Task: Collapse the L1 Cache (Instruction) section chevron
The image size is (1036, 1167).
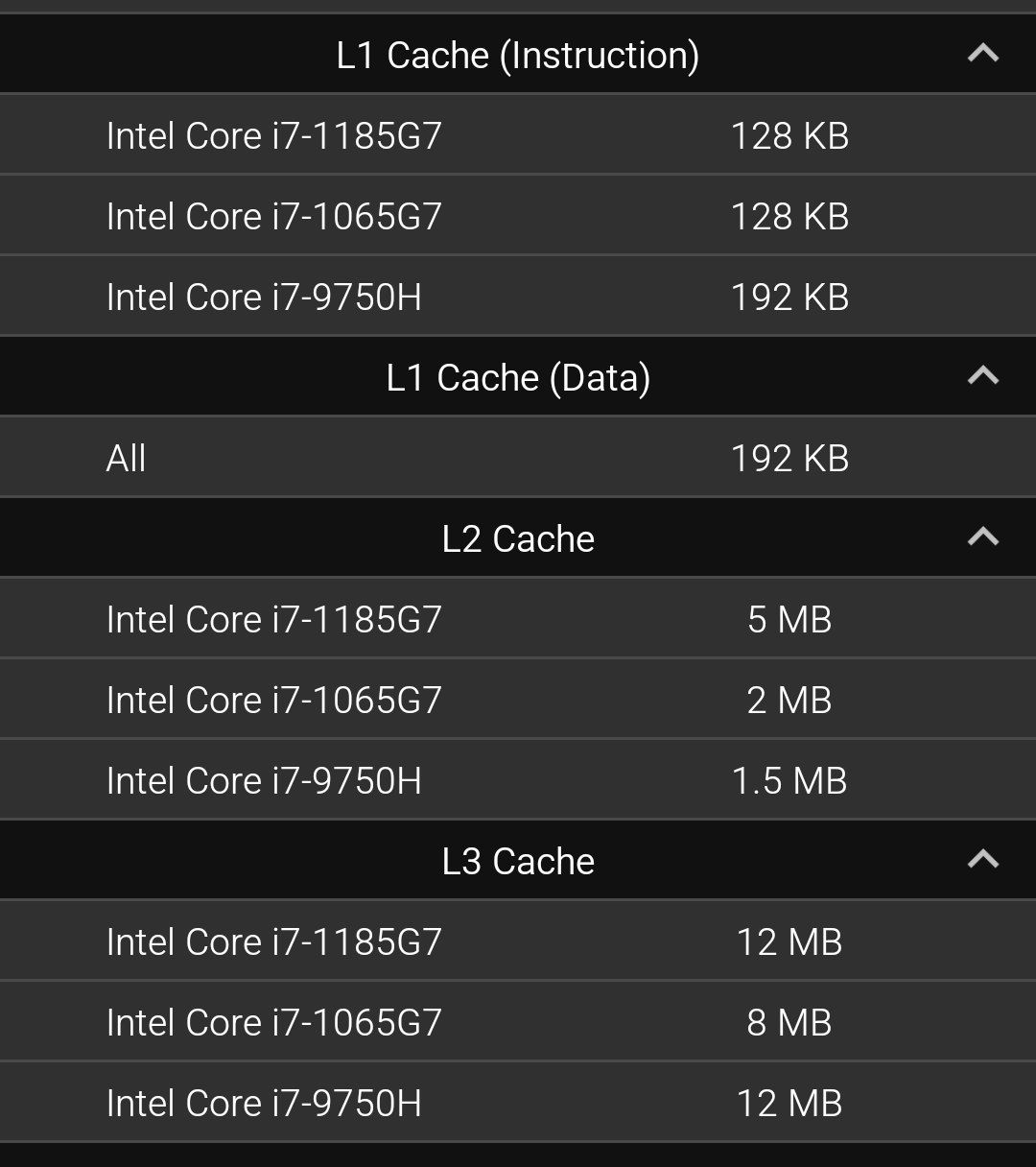Action: (983, 54)
